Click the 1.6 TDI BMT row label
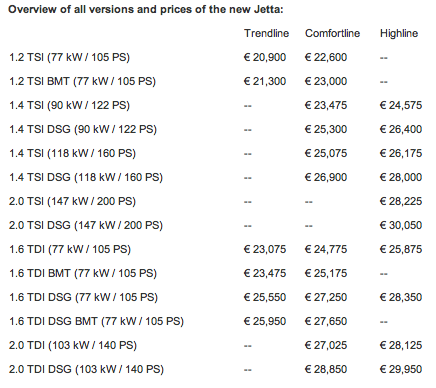The width and height of the screenshot is (436, 388). tap(83, 273)
